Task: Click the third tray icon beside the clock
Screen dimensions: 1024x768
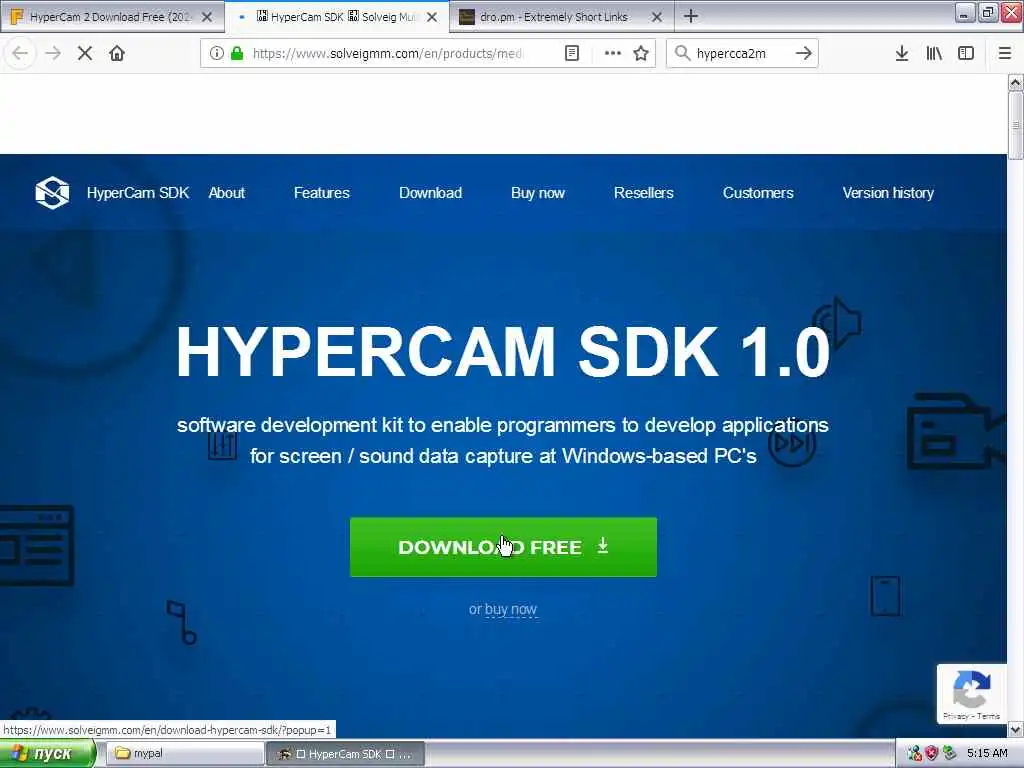Action: [x=950, y=754]
